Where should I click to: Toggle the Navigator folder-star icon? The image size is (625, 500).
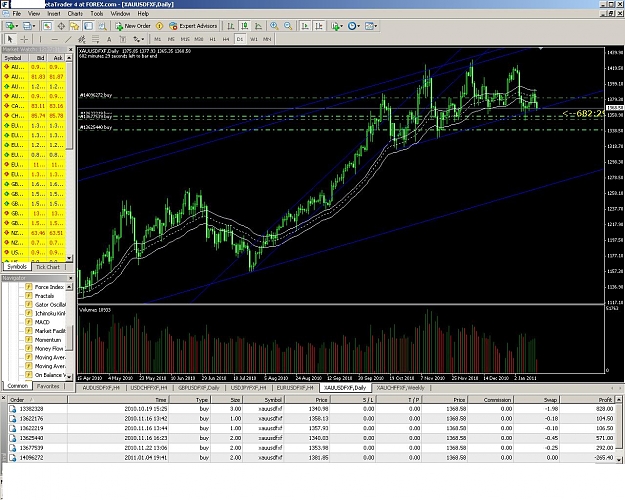tap(75, 26)
